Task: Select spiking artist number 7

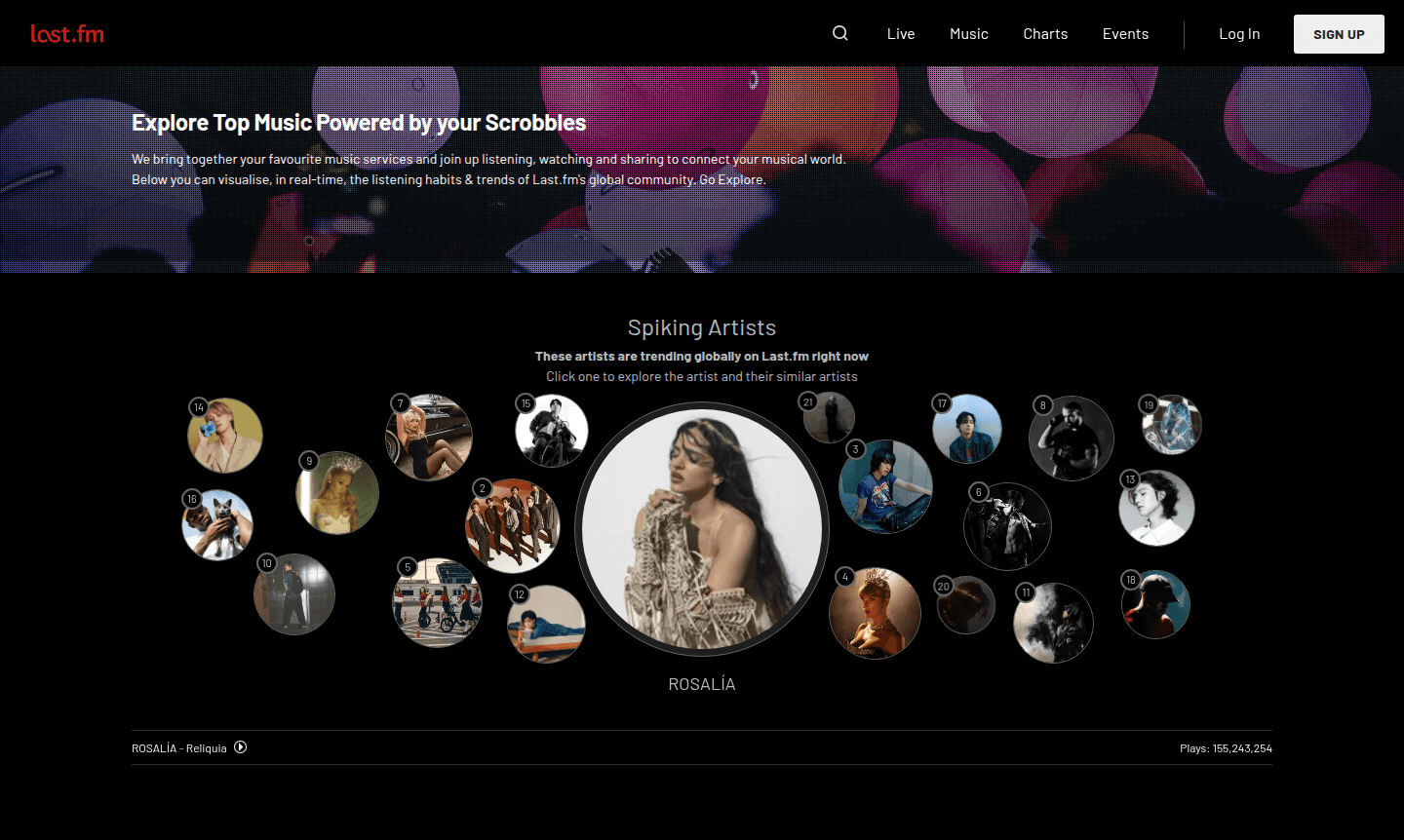Action: 429,438
